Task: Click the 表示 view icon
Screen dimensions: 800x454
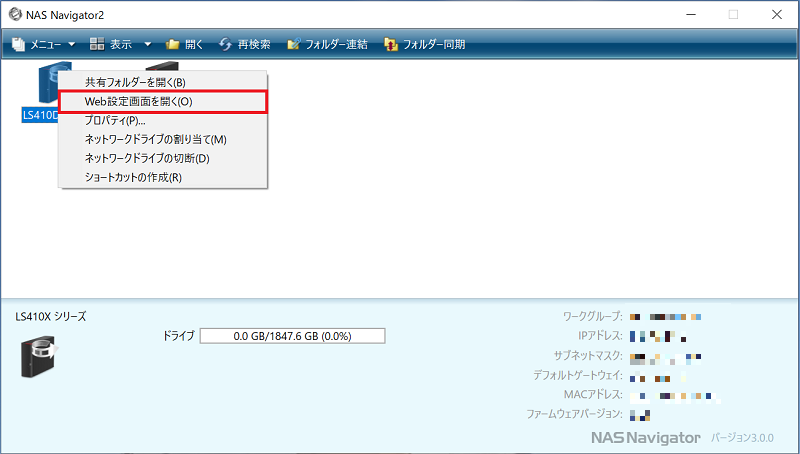Action: click(97, 44)
